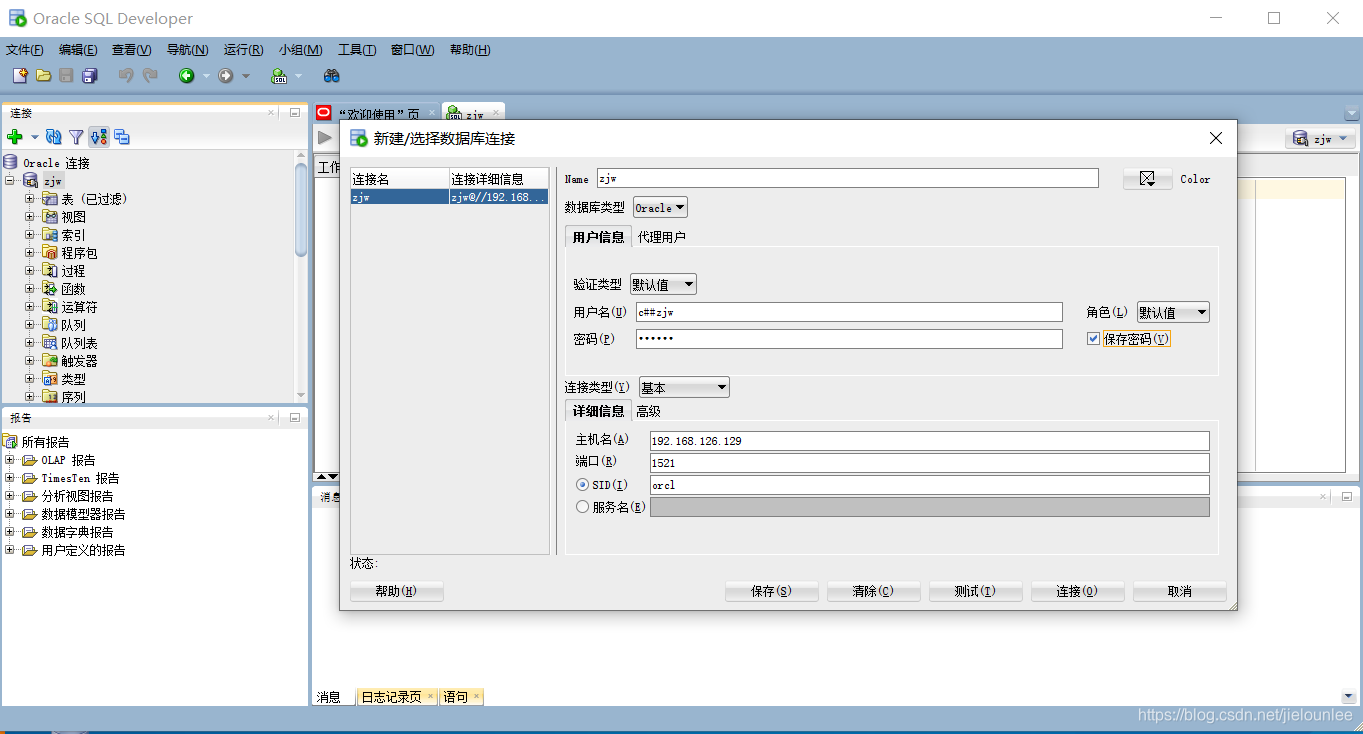Minimize the Reports panel with its icon
This screenshot has height=734, width=1363.
(294, 418)
